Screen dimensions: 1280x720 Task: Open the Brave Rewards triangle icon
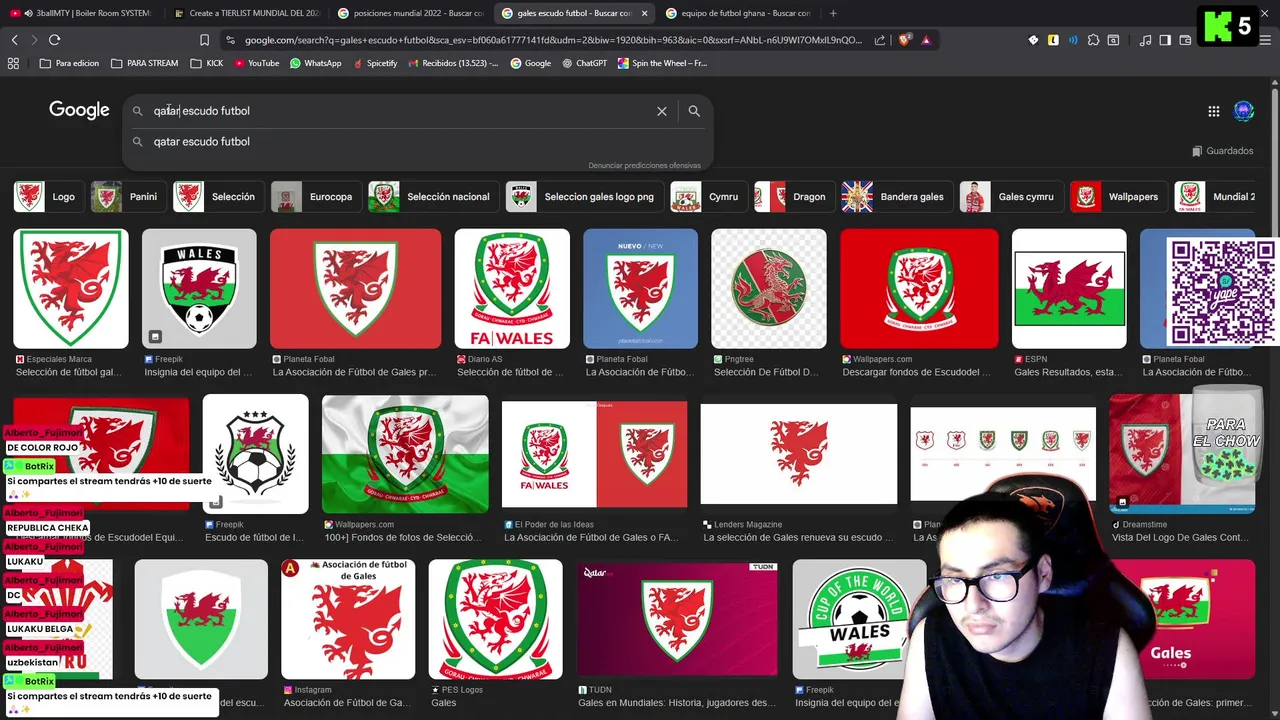[x=926, y=40]
